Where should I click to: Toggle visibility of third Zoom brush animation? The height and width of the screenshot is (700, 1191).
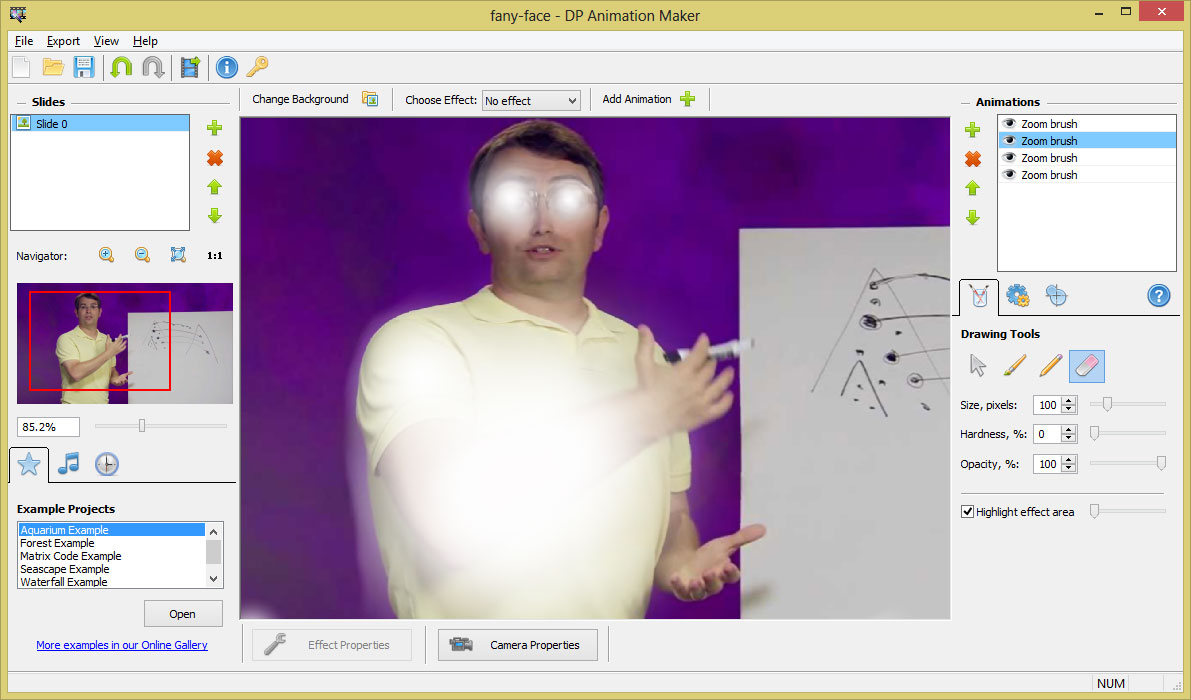click(x=1009, y=158)
